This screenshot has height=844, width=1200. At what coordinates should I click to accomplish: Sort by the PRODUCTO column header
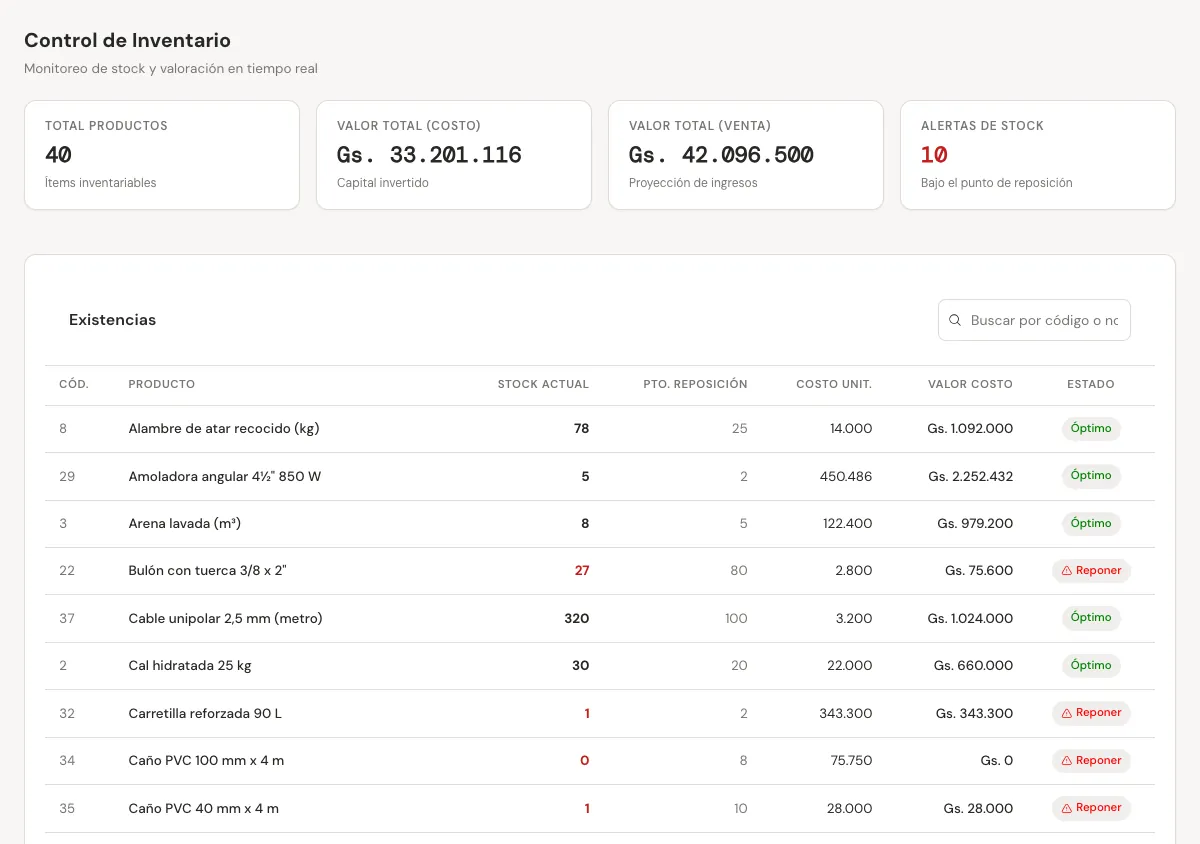coord(162,384)
